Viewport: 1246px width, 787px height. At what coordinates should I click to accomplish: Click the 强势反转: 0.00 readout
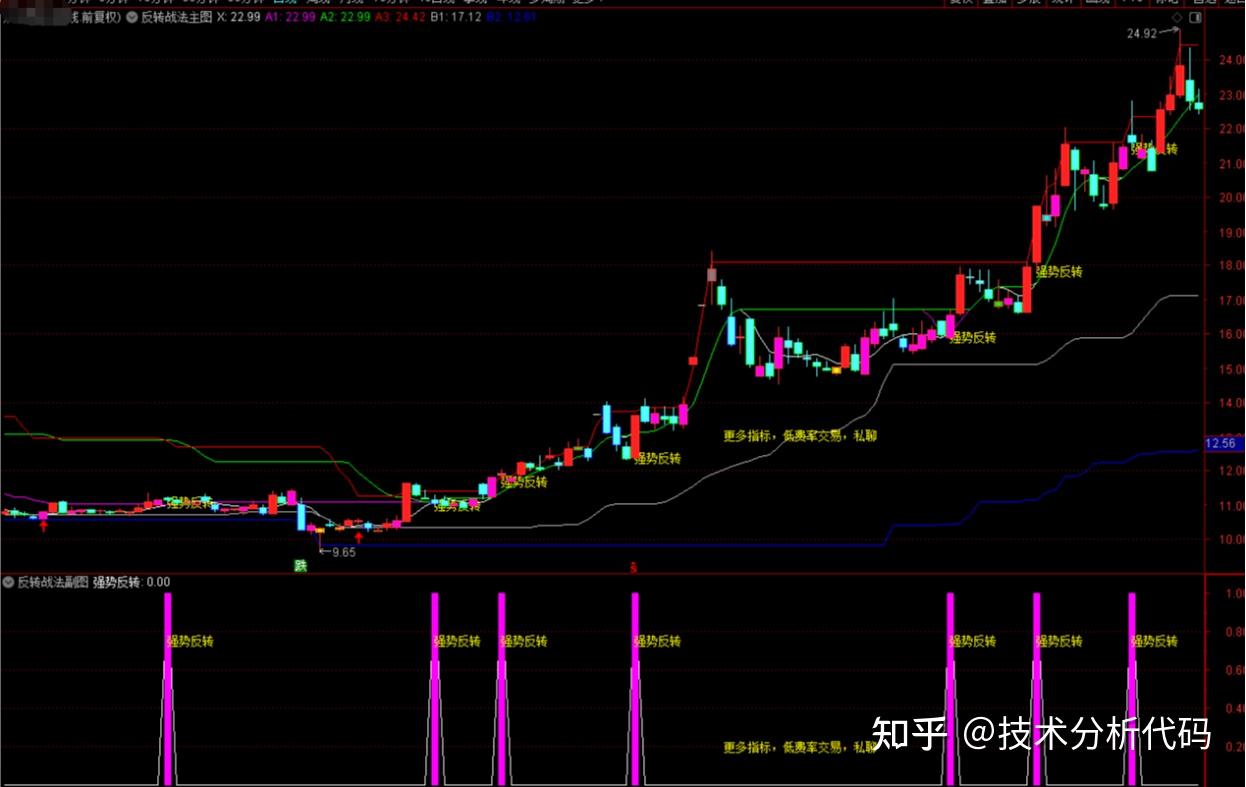[132, 581]
